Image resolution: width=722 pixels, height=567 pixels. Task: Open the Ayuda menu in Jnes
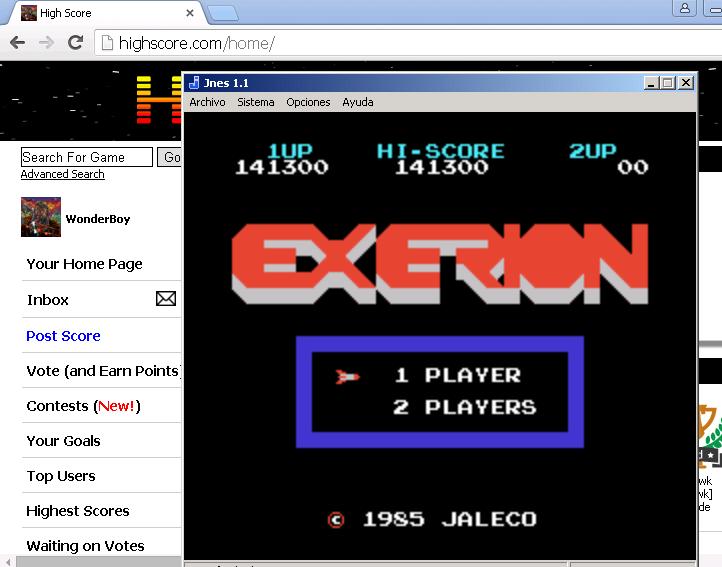pos(357,102)
